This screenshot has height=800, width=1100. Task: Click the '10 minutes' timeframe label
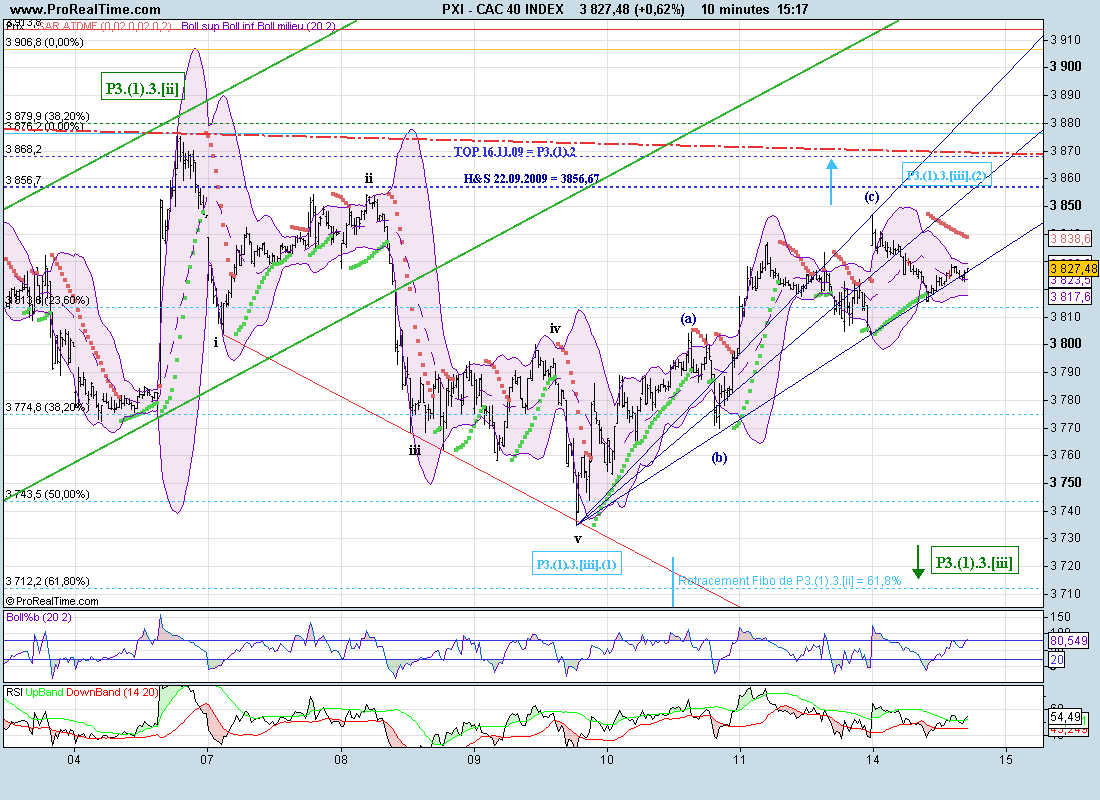tap(735, 9)
